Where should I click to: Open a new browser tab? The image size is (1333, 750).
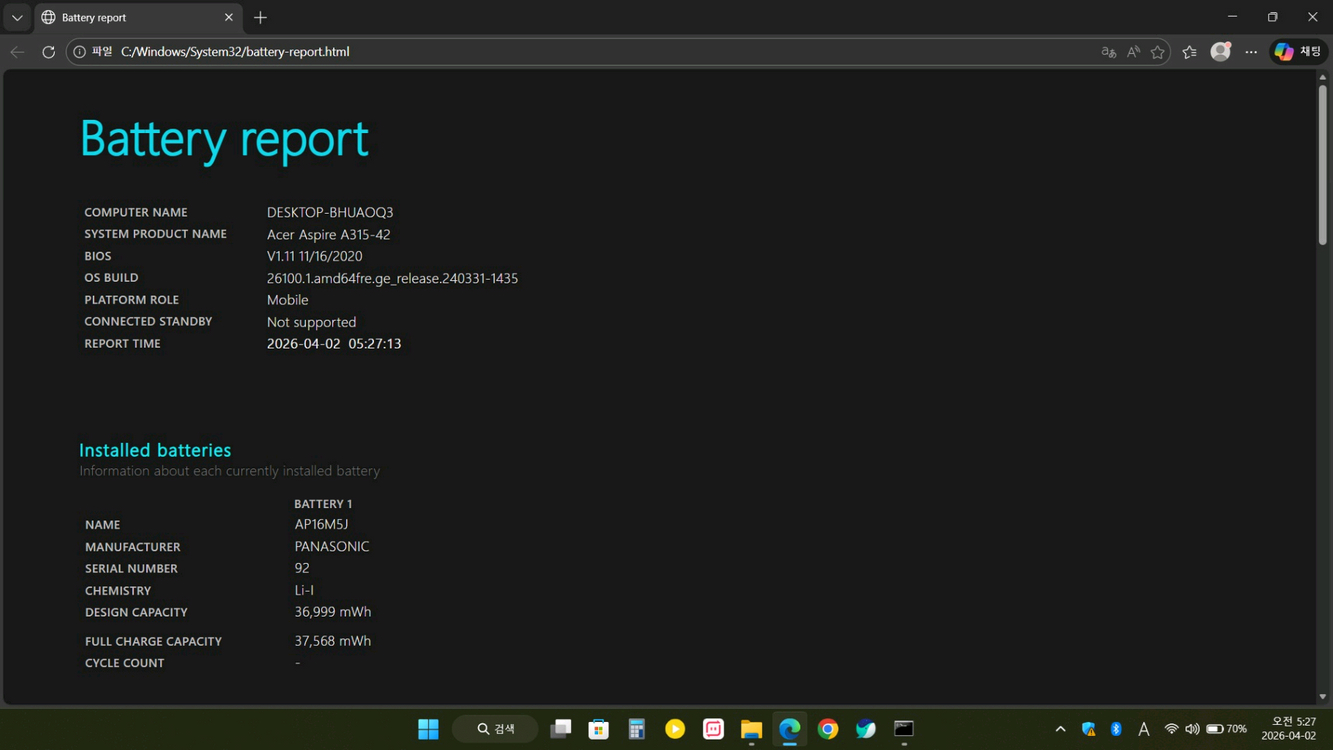pos(260,17)
